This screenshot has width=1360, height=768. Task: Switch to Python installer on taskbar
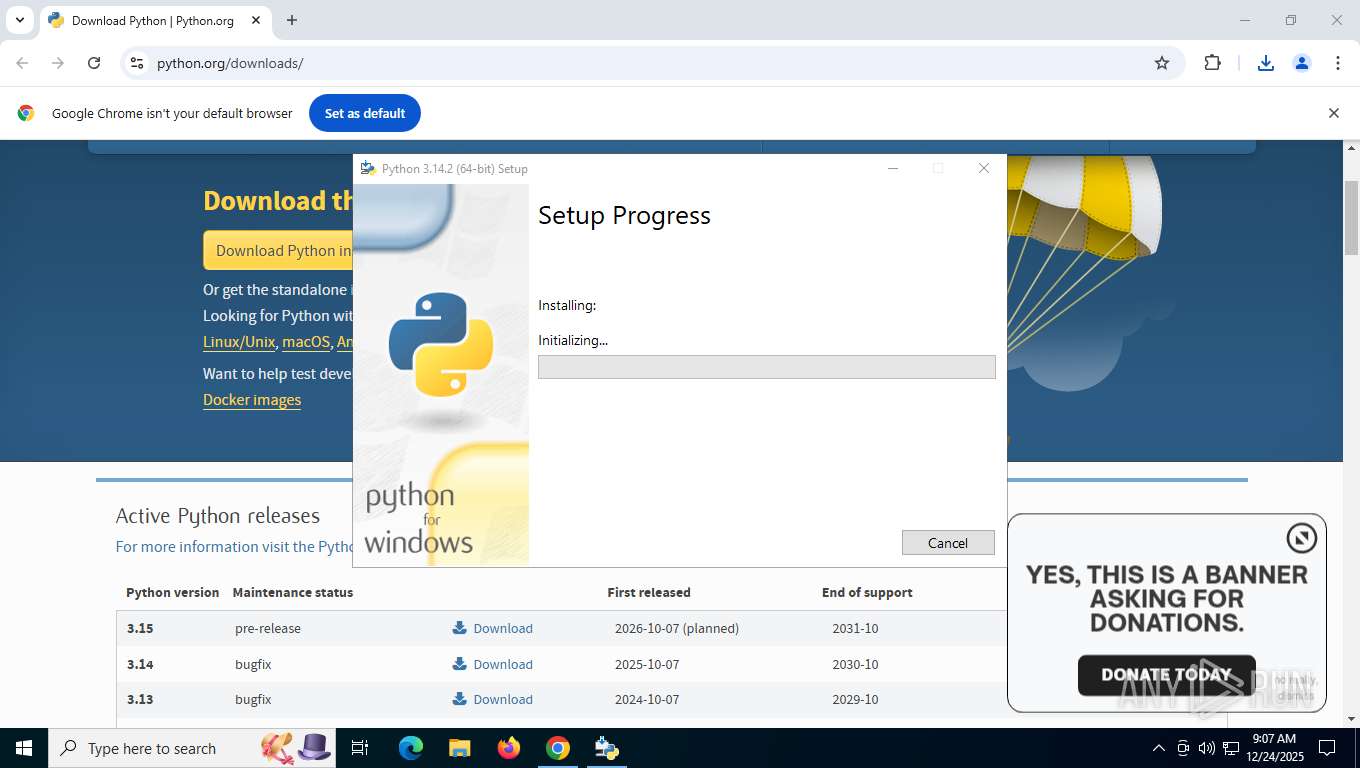pos(607,748)
